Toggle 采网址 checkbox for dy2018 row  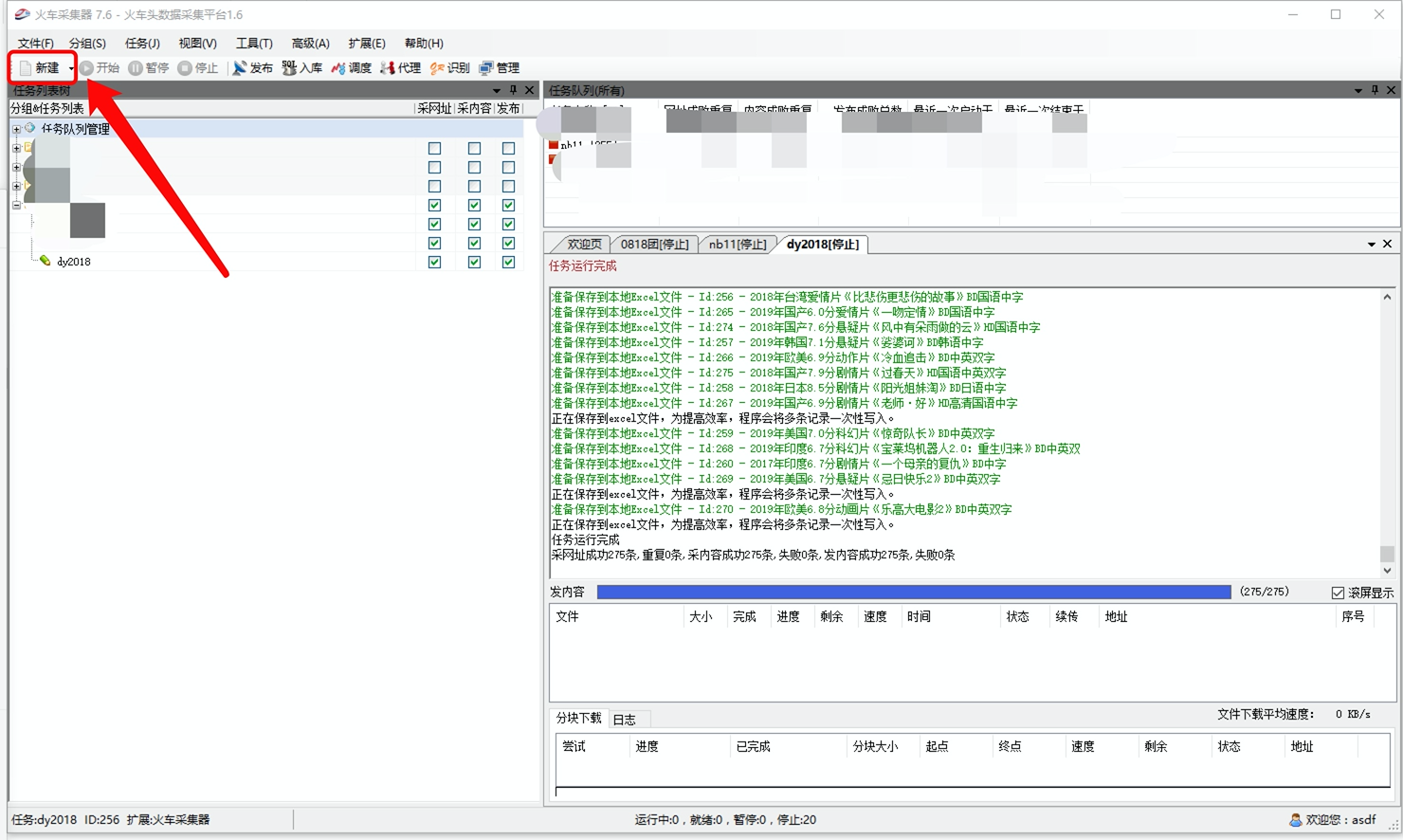point(434,262)
